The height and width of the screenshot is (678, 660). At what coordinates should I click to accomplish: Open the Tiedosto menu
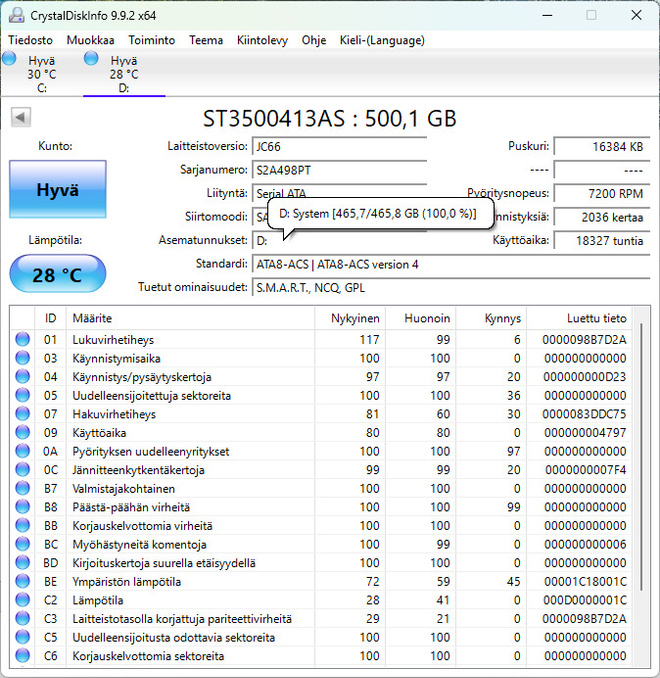coord(30,40)
